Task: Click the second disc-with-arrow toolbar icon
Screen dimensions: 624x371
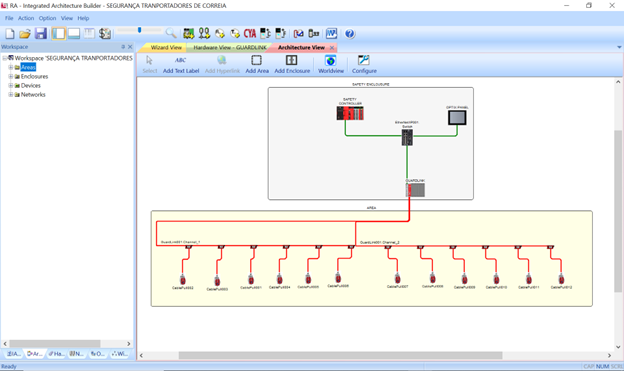Action: (x=235, y=34)
